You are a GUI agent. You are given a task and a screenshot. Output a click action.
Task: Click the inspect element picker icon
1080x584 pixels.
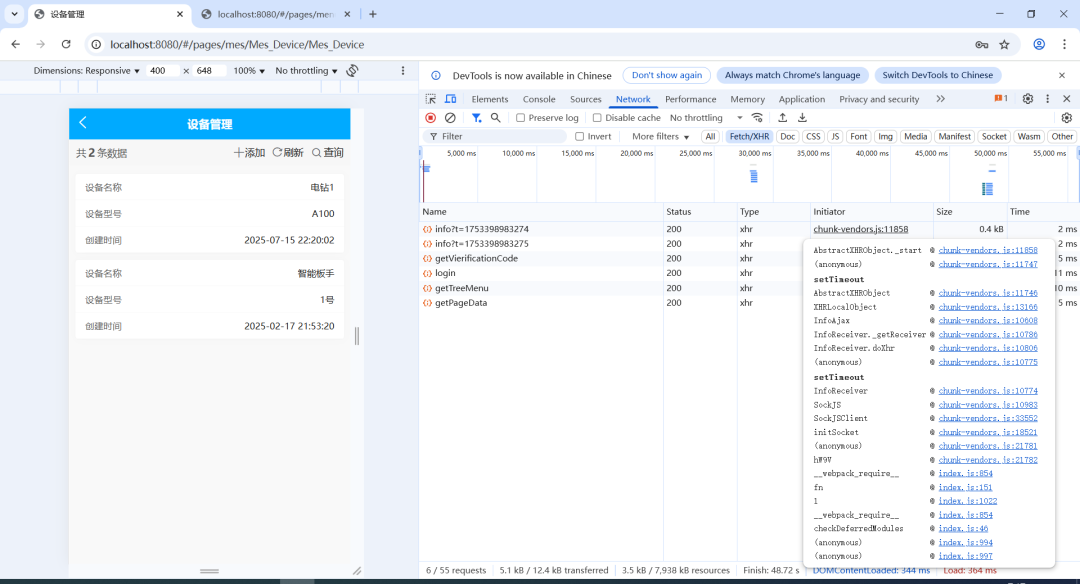coord(431,99)
